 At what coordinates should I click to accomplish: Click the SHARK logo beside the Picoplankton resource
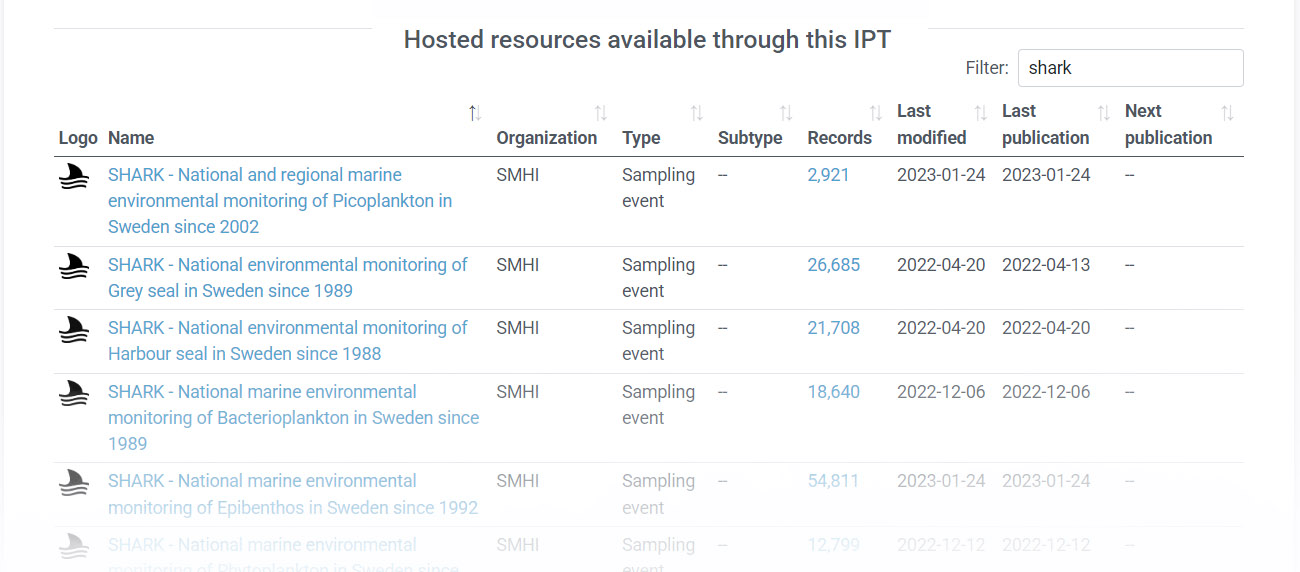coord(74,177)
